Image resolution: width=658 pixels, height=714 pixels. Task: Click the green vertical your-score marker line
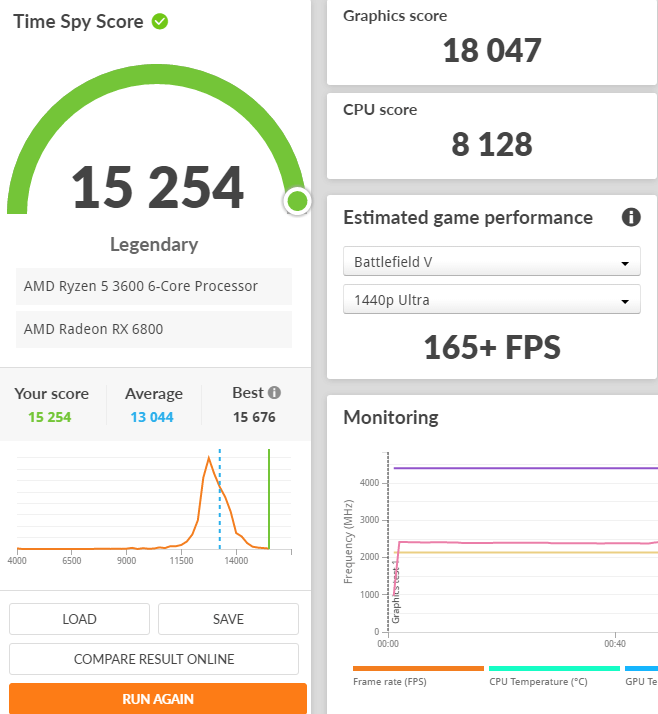click(269, 499)
